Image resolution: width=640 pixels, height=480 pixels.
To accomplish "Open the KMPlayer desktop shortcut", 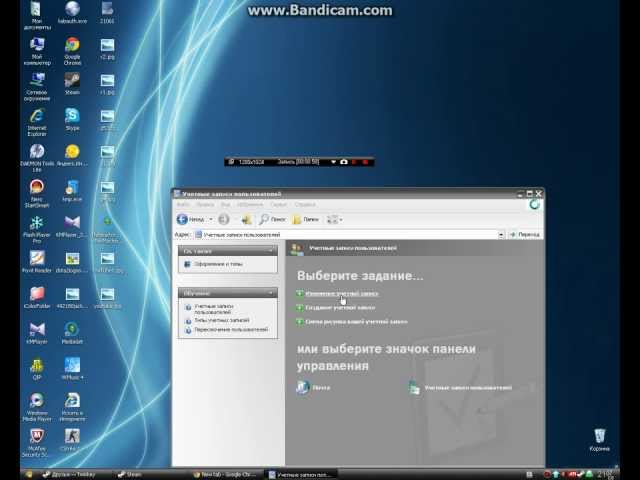I will [37, 333].
